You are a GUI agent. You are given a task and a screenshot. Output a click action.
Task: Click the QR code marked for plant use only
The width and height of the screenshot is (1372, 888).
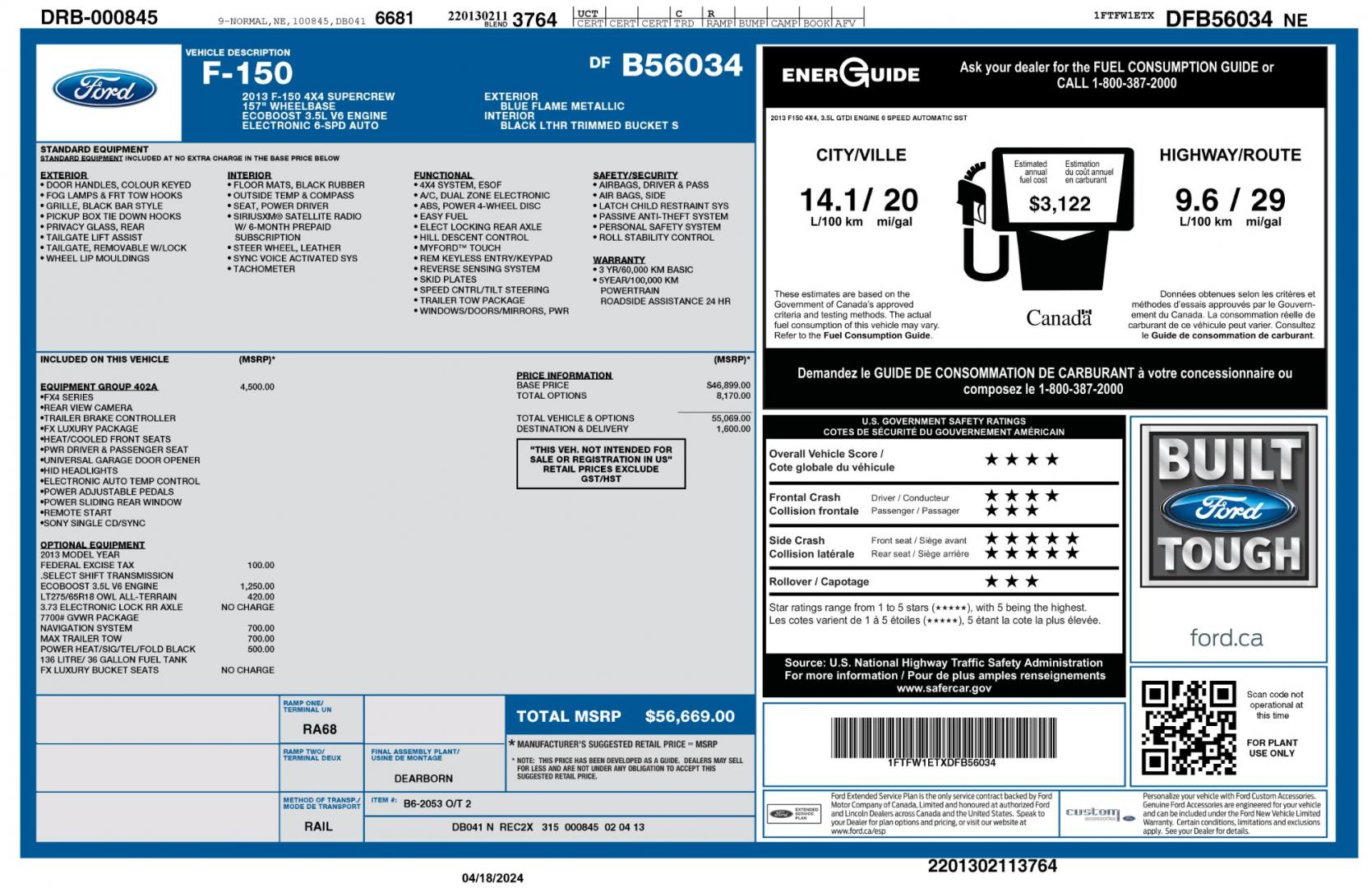[x=1189, y=728]
